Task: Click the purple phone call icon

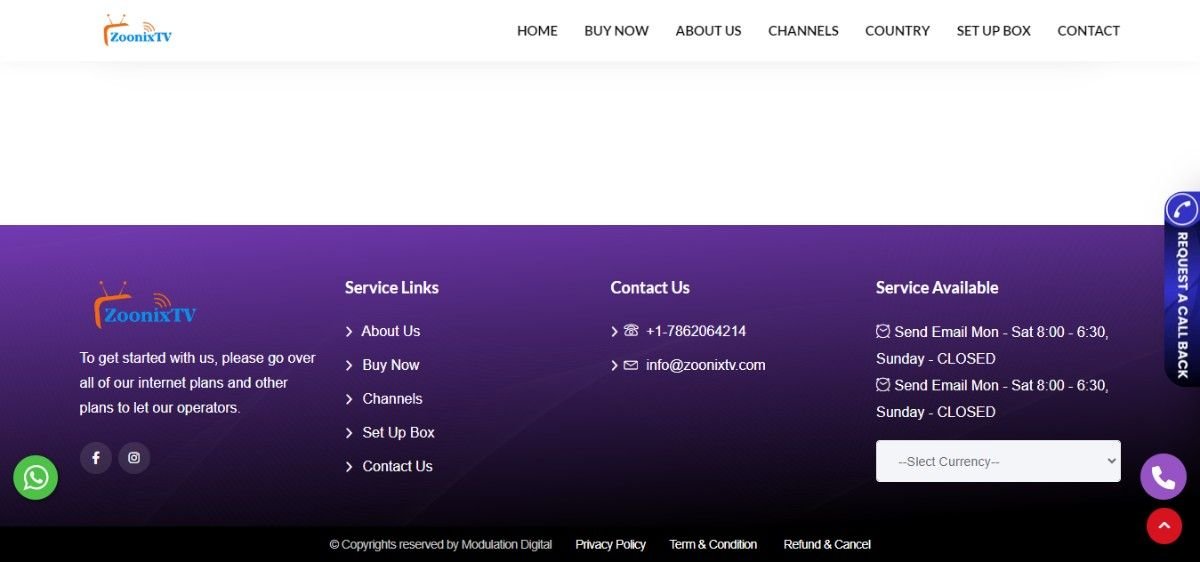Action: pyautogui.click(x=1163, y=477)
